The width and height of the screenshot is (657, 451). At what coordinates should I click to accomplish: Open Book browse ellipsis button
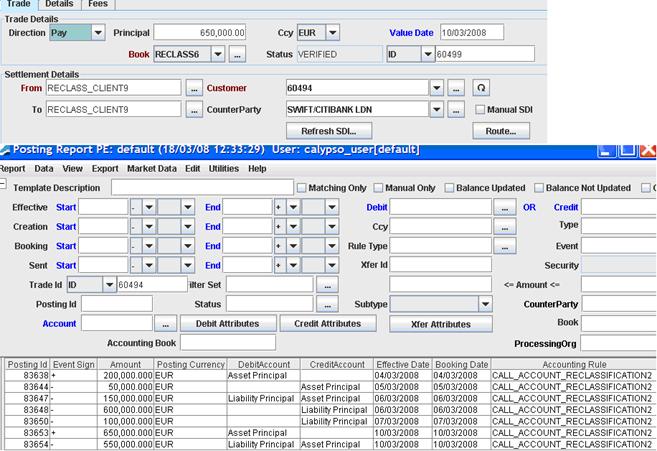click(237, 54)
